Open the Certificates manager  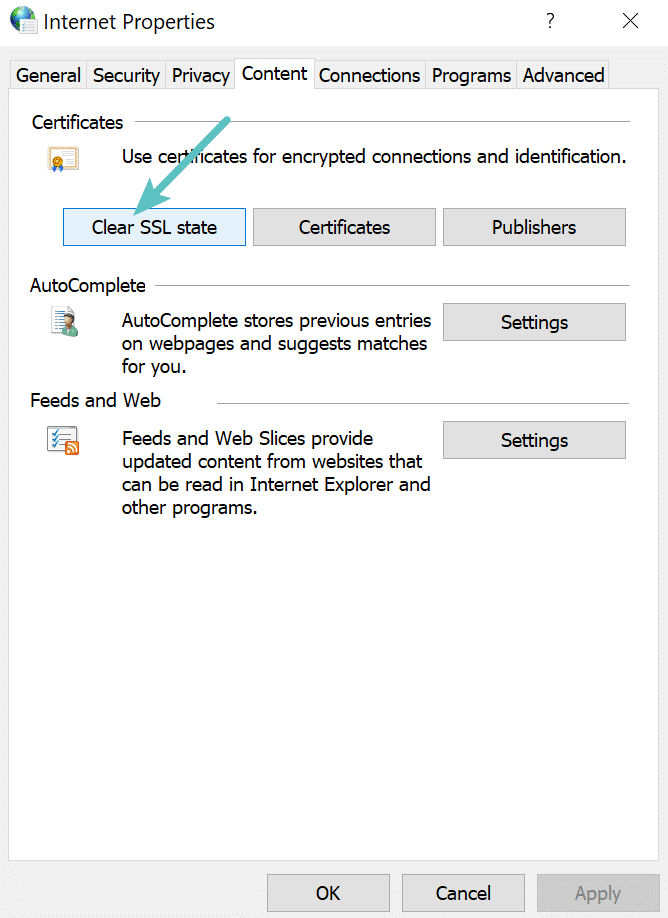[x=344, y=227]
